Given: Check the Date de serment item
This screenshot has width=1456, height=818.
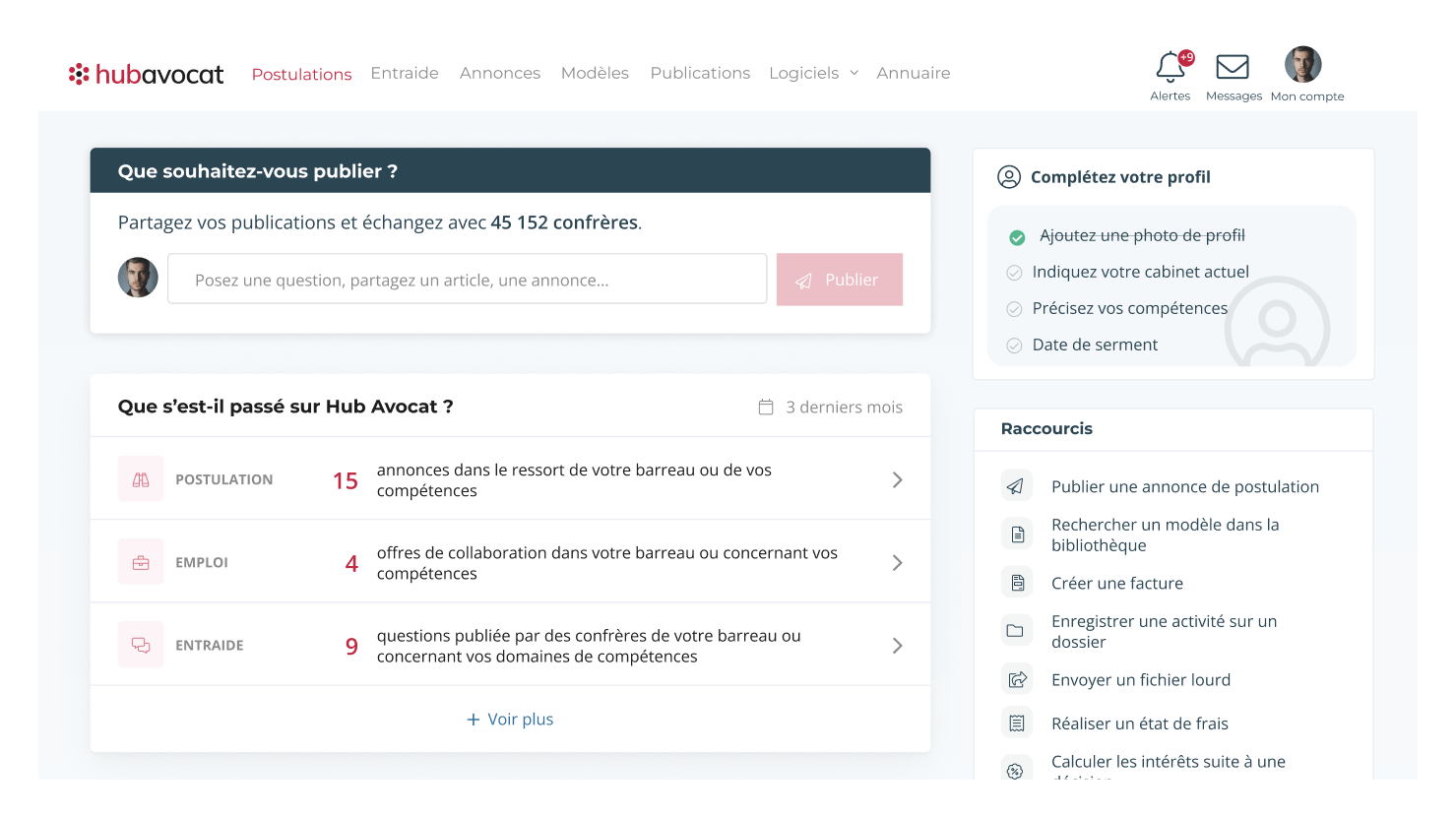Looking at the screenshot, I should pyautogui.click(x=1014, y=345).
